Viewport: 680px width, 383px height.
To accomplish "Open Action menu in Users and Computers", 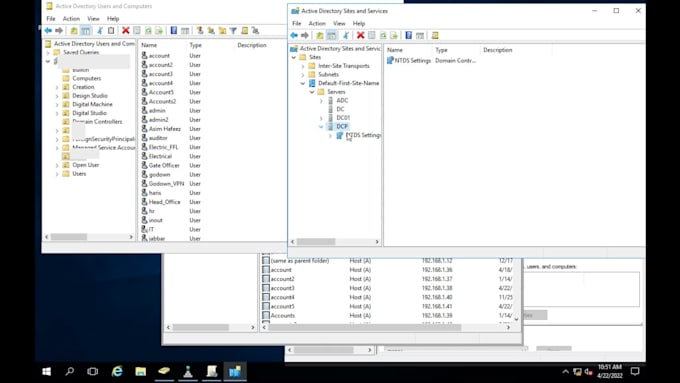I will coord(71,19).
